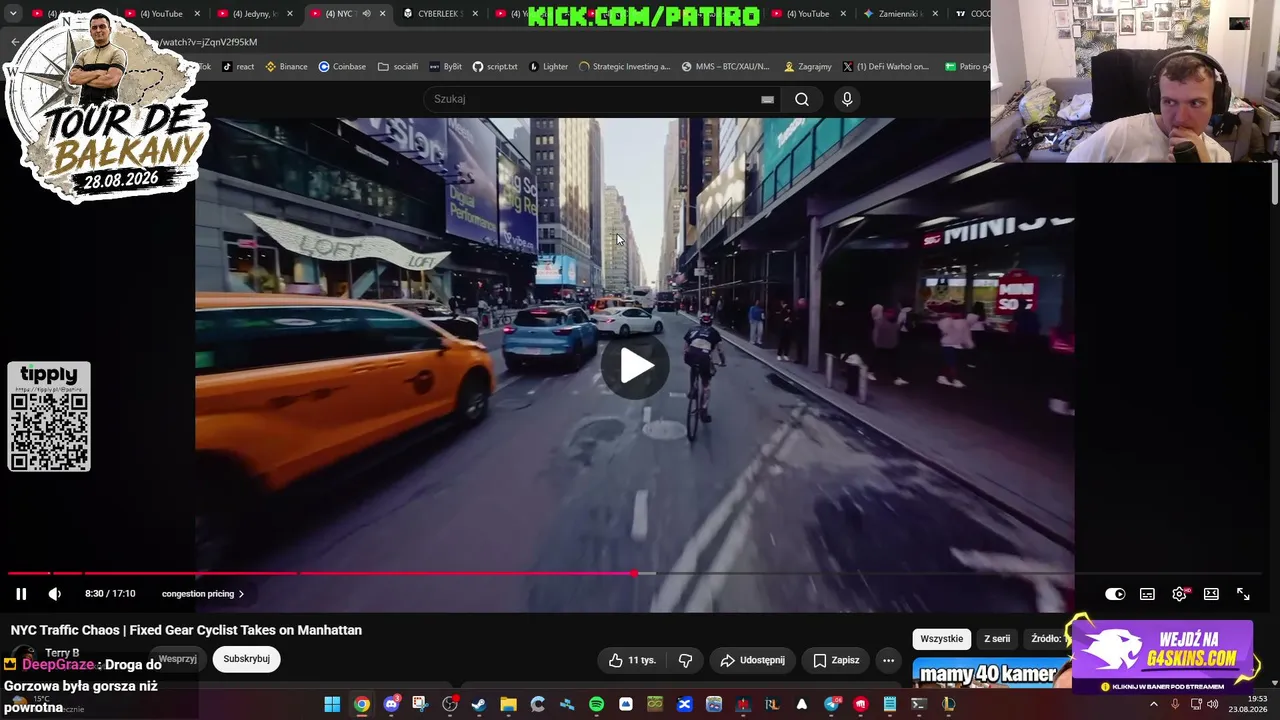Open the tab search dropdown arrow
The width and height of the screenshot is (1280, 720).
[13, 14]
